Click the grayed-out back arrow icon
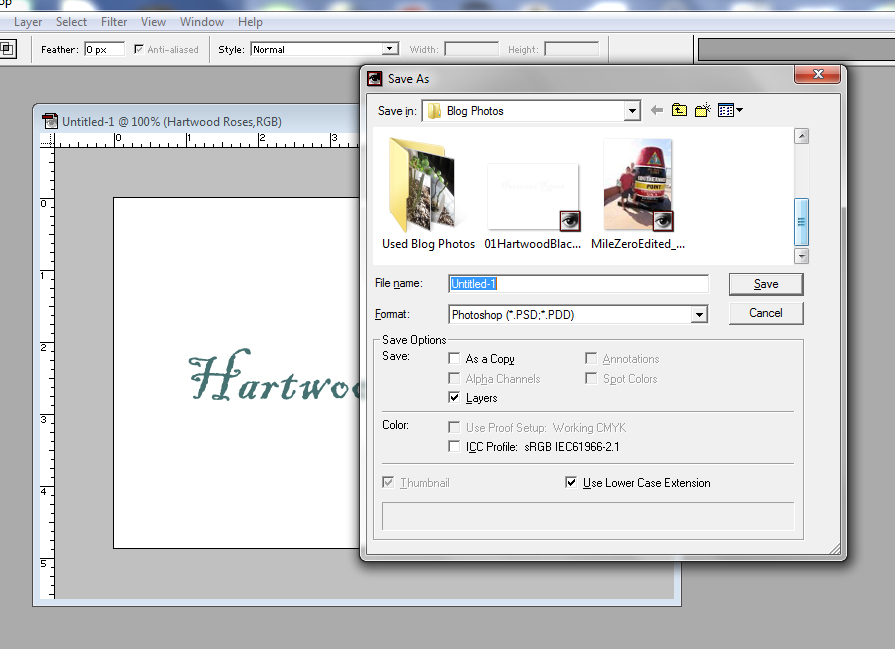The width and height of the screenshot is (895, 649). [655, 110]
